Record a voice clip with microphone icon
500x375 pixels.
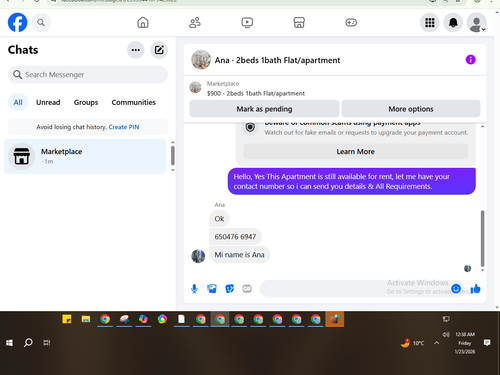click(194, 289)
